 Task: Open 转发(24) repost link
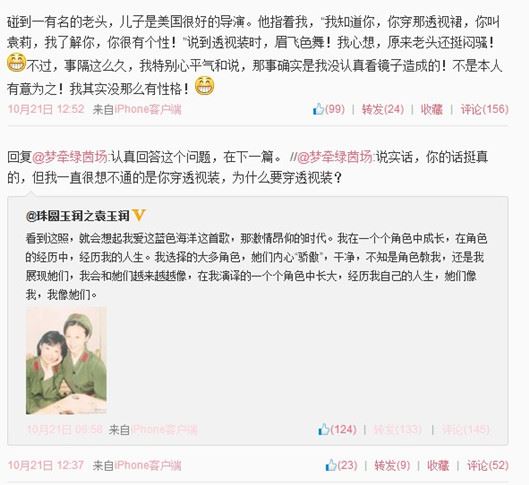click(x=383, y=109)
